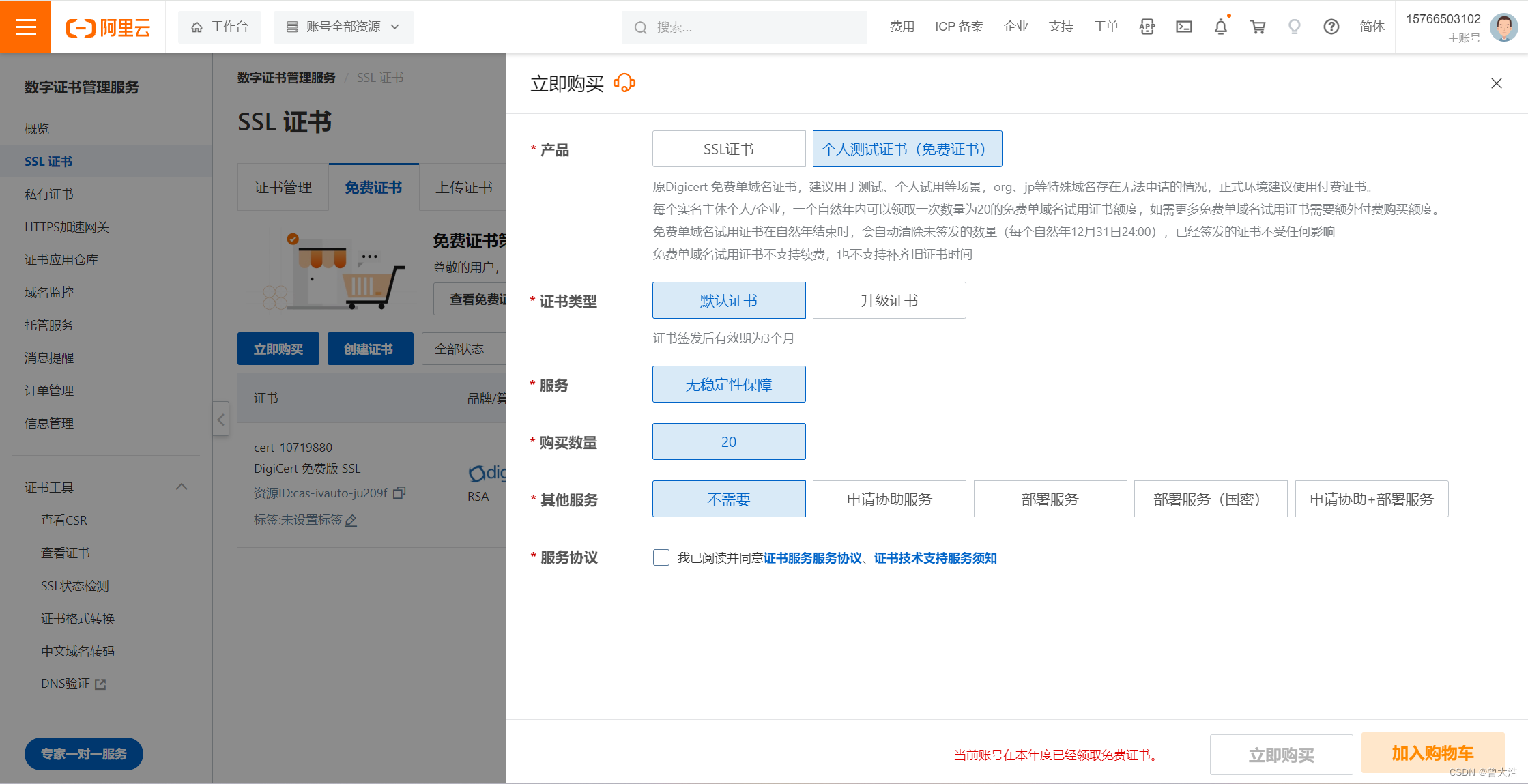Open 账号全部资源 dropdown
1528x784 pixels.
click(x=343, y=27)
